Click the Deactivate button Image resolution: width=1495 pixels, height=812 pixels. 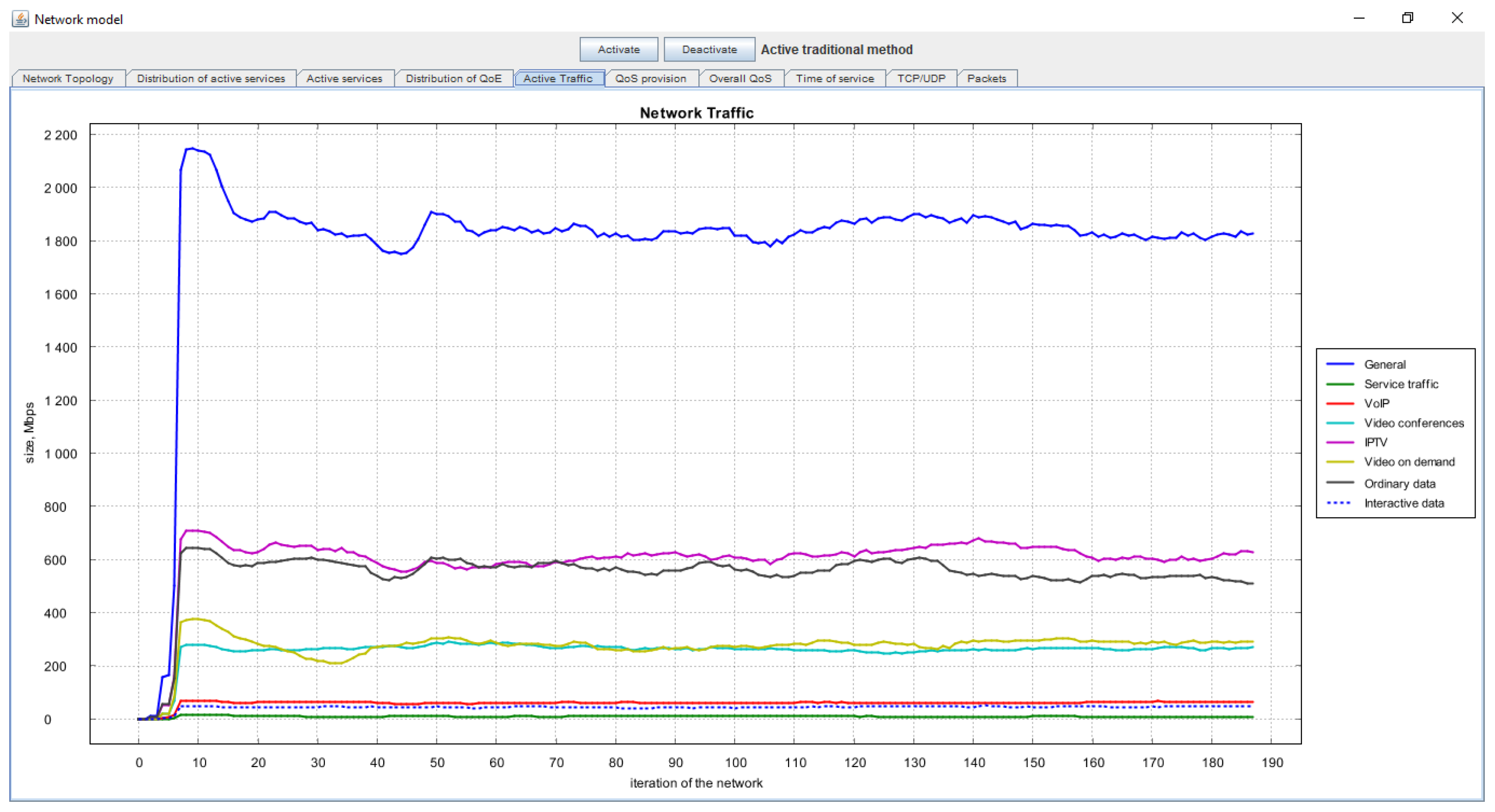(x=709, y=50)
